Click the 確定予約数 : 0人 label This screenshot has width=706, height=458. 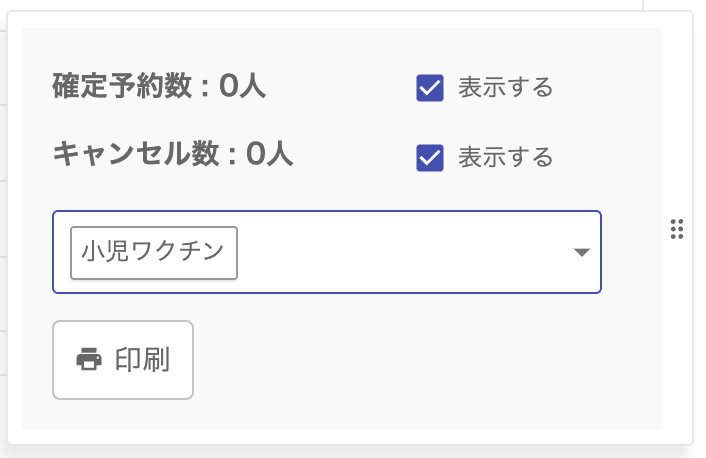click(158, 87)
